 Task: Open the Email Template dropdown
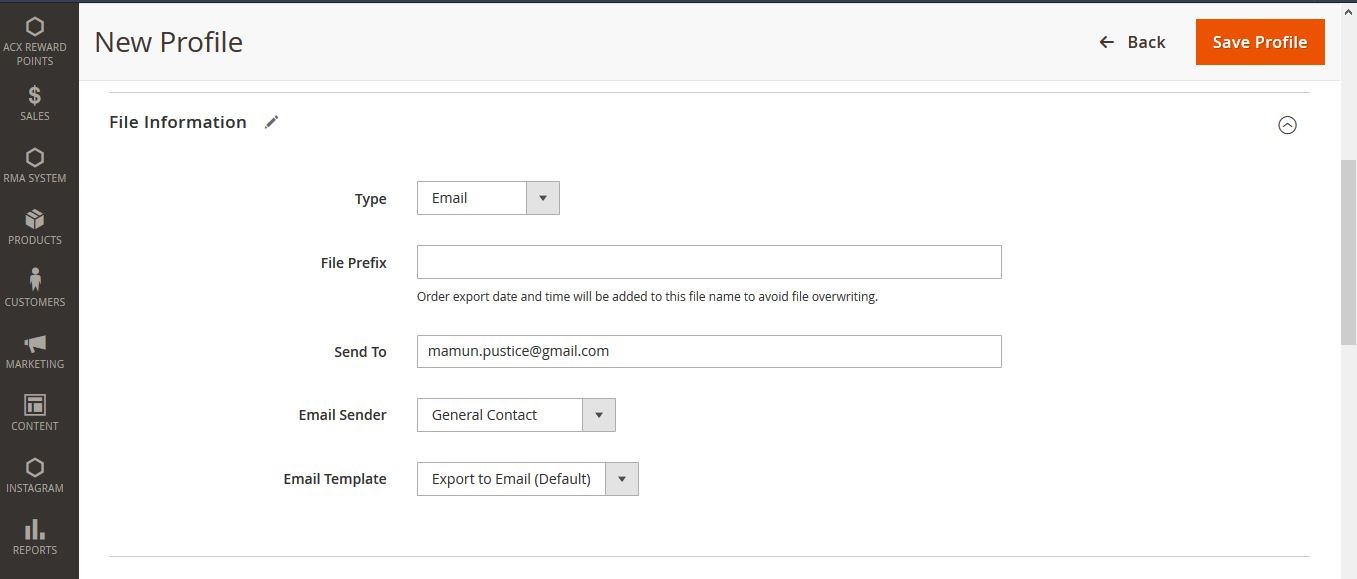click(x=527, y=479)
